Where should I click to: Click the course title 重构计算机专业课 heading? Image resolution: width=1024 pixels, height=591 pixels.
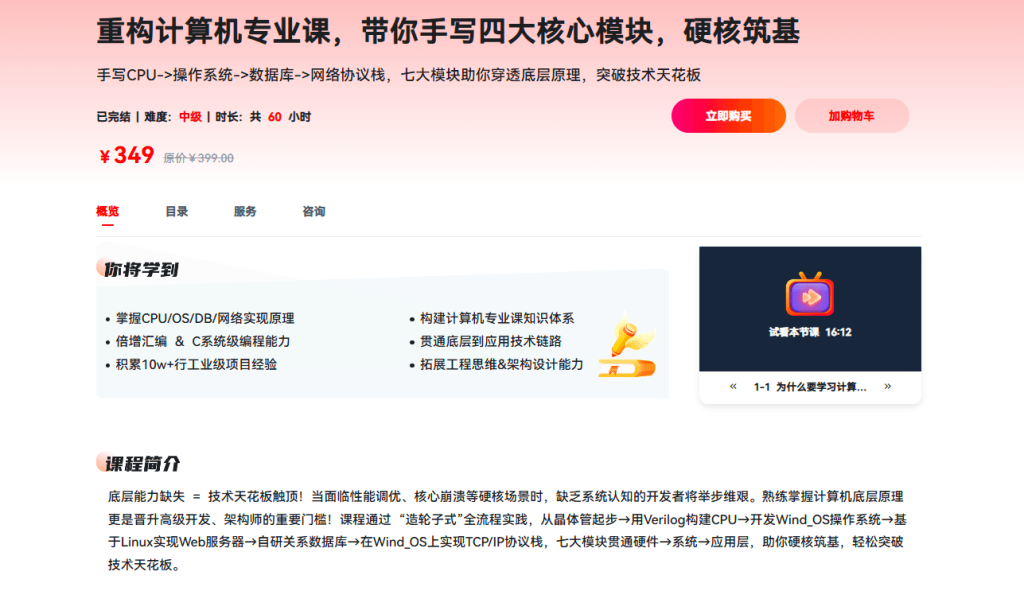(x=448, y=32)
